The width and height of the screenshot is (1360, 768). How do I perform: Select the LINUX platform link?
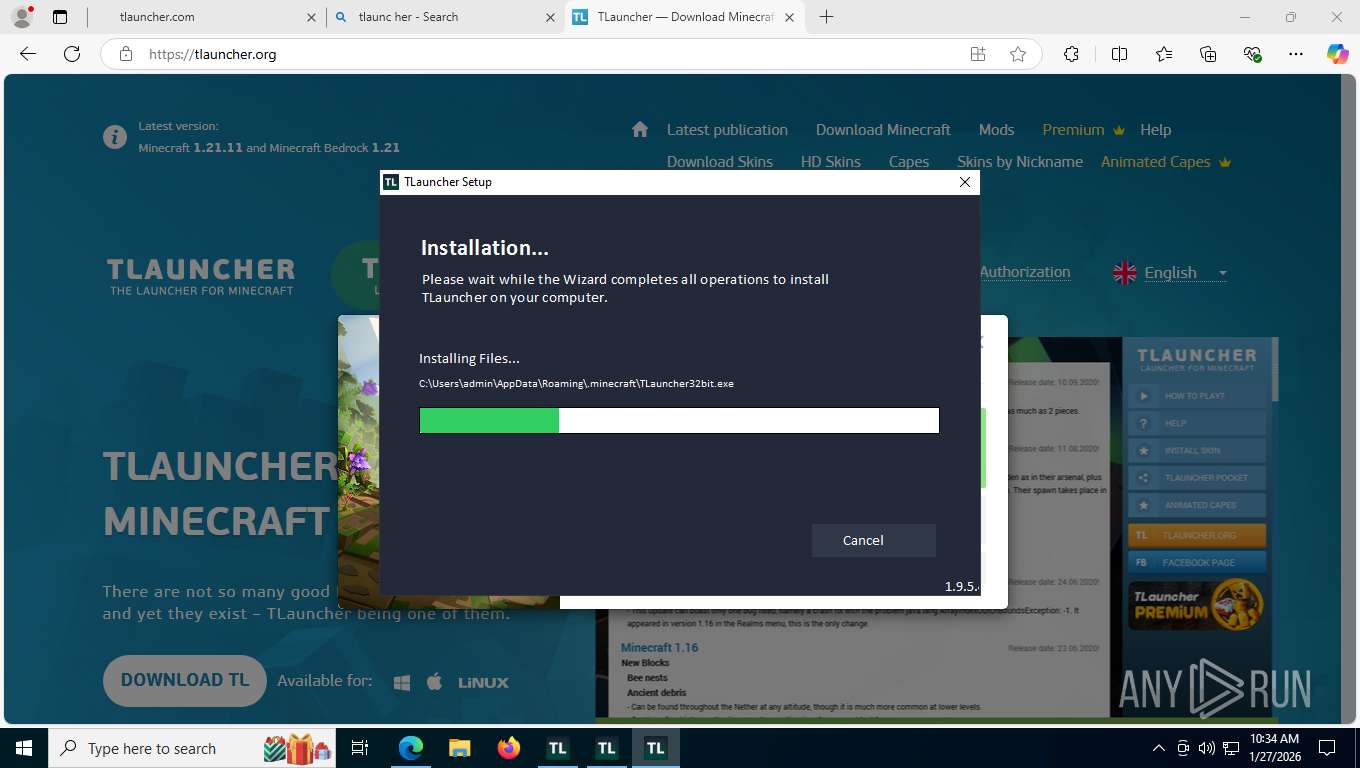[x=483, y=682]
